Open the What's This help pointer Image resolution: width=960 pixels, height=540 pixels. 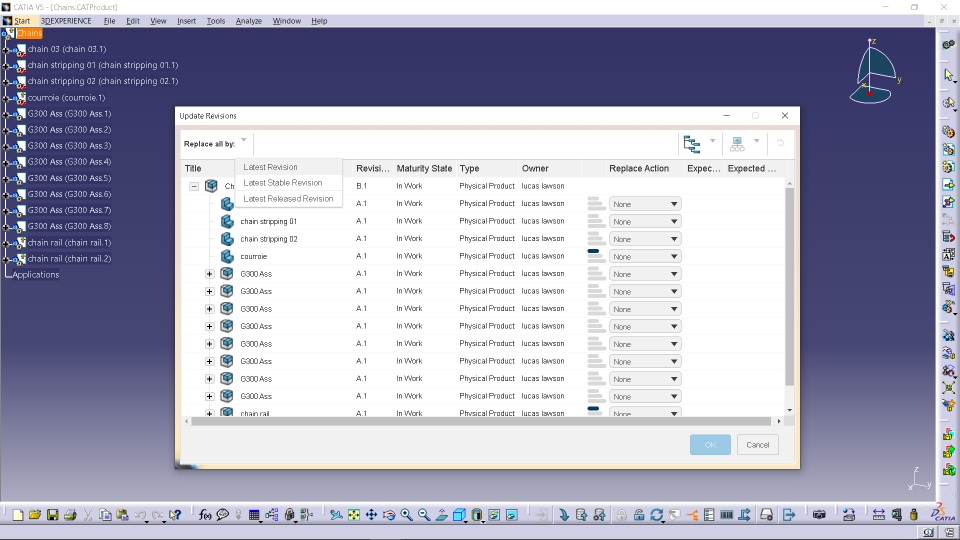point(176,515)
